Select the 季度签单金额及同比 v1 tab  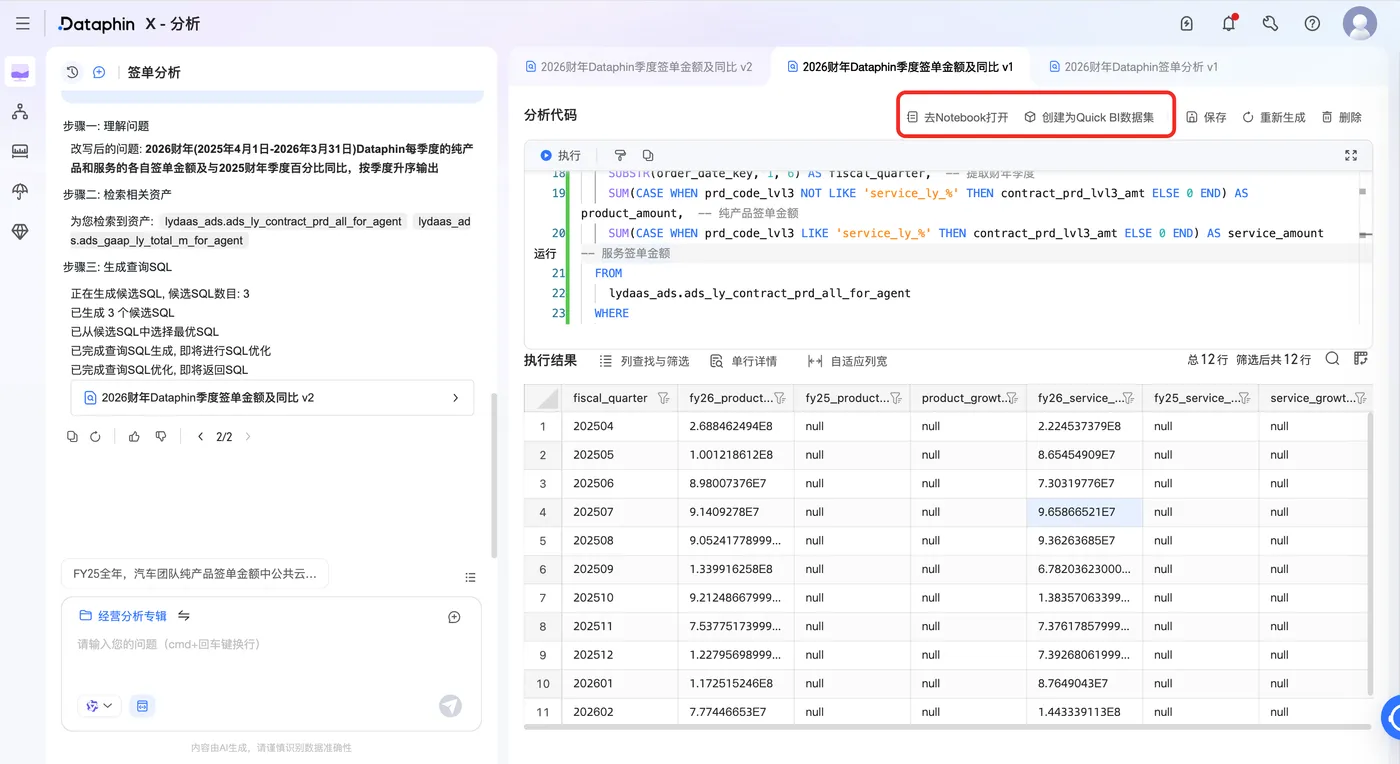[901, 67]
